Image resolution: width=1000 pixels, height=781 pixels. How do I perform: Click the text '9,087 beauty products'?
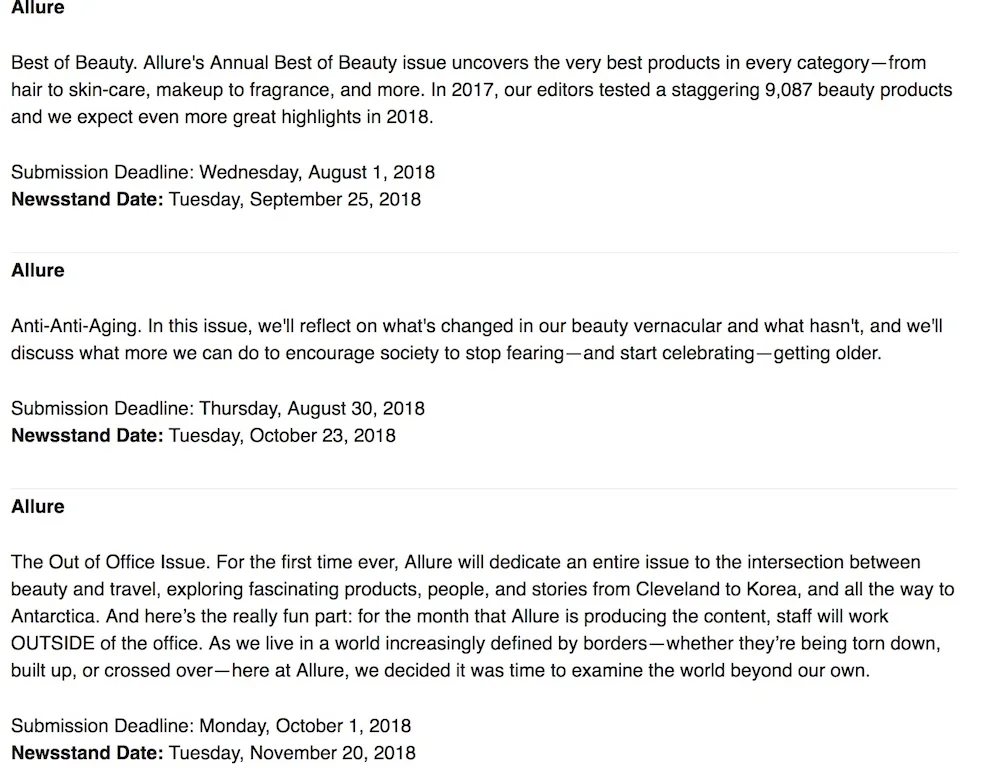click(858, 90)
